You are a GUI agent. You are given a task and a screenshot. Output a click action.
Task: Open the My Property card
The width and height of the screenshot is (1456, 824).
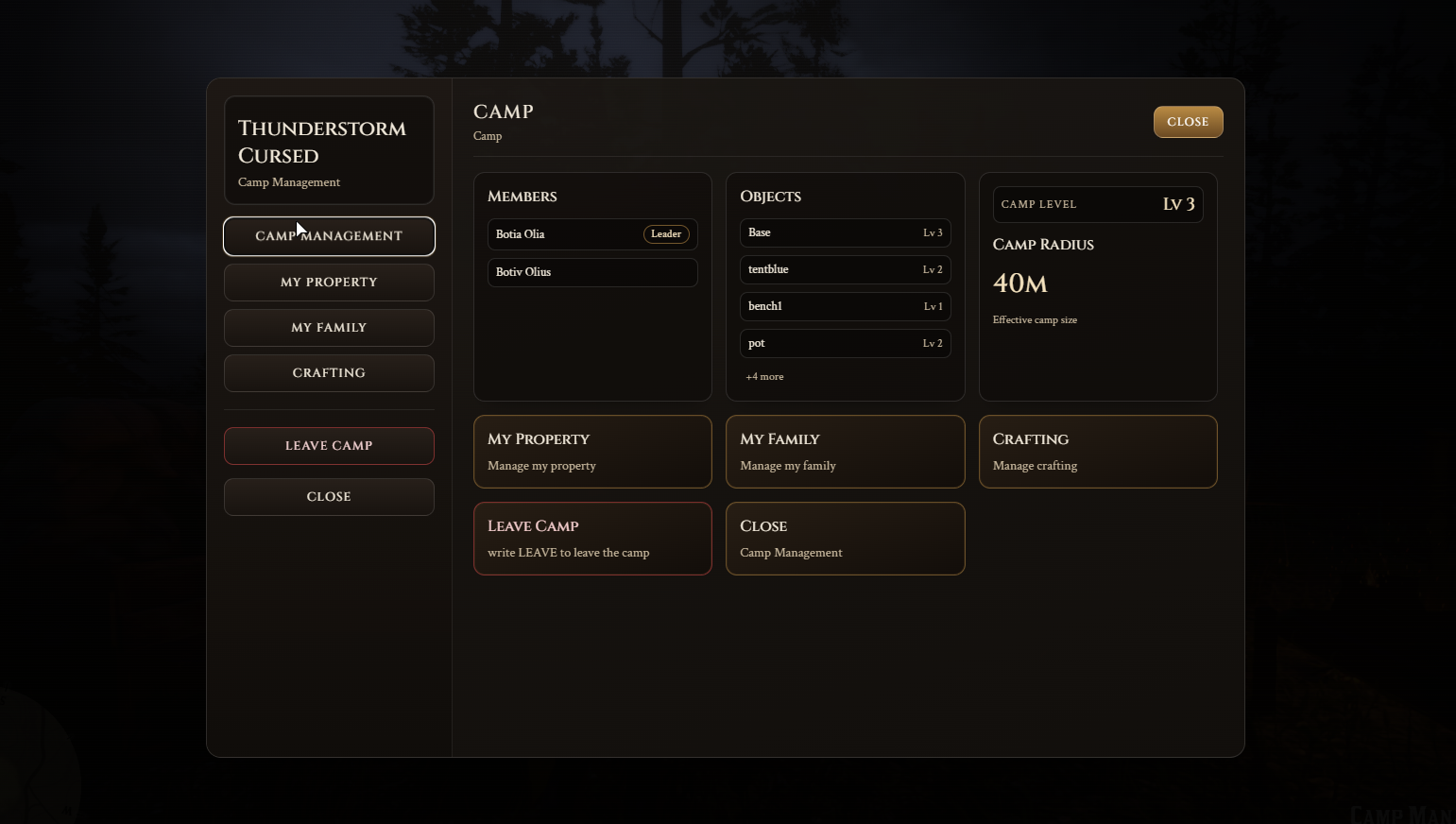pos(592,452)
